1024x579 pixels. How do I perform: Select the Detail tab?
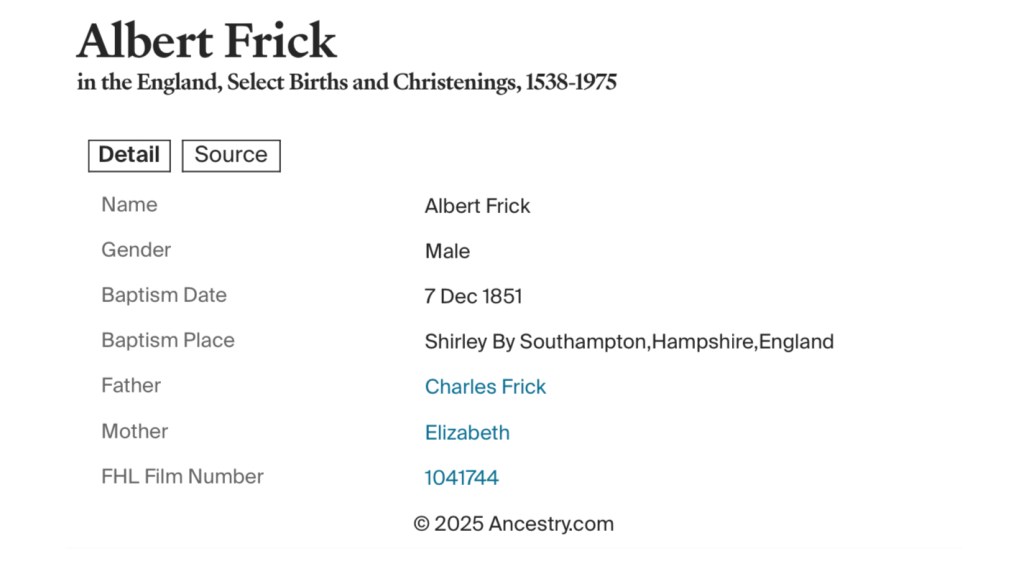click(x=129, y=155)
